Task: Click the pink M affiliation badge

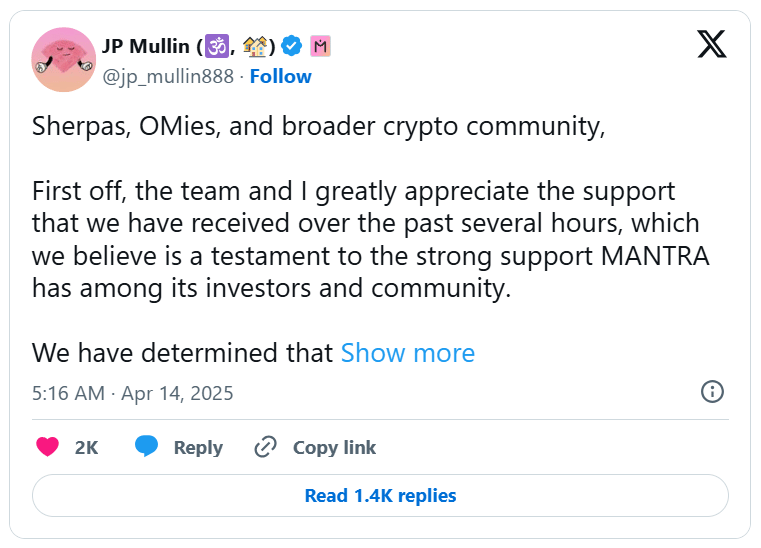Action: click(320, 46)
